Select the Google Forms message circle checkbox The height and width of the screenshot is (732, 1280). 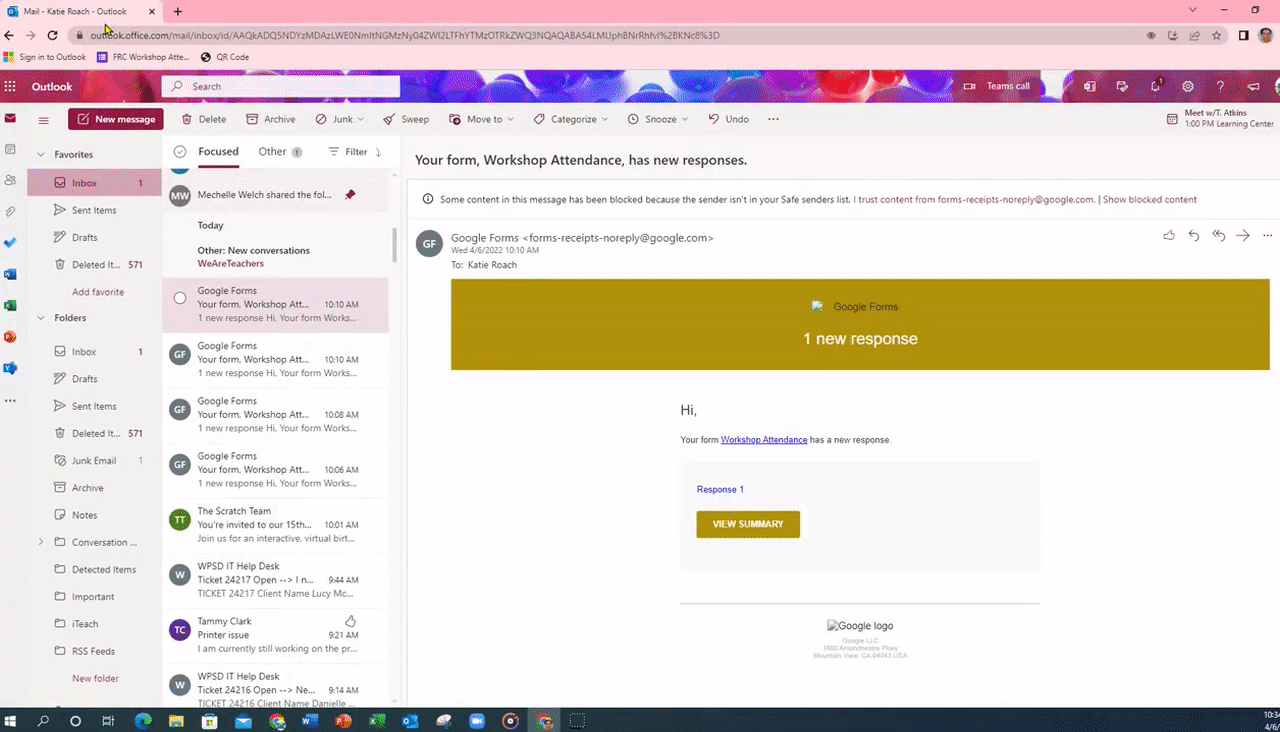[180, 297]
